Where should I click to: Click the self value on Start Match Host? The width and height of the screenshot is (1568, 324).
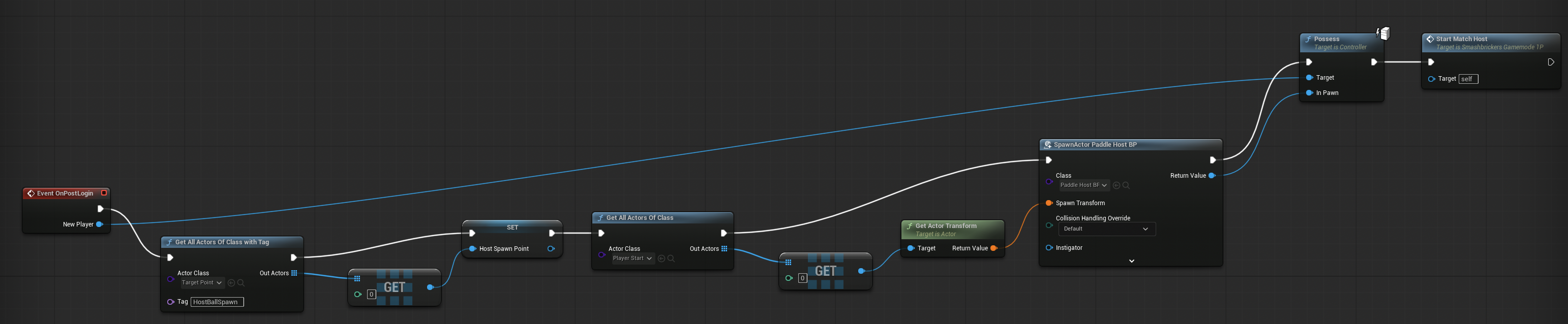1468,79
